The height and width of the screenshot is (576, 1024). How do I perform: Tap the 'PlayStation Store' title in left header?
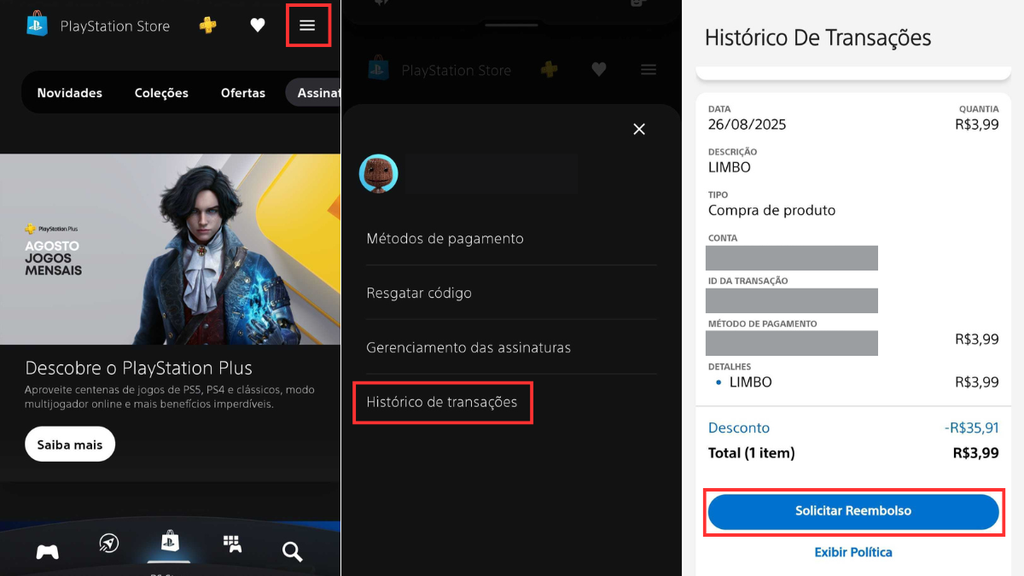pyautogui.click(x=115, y=26)
